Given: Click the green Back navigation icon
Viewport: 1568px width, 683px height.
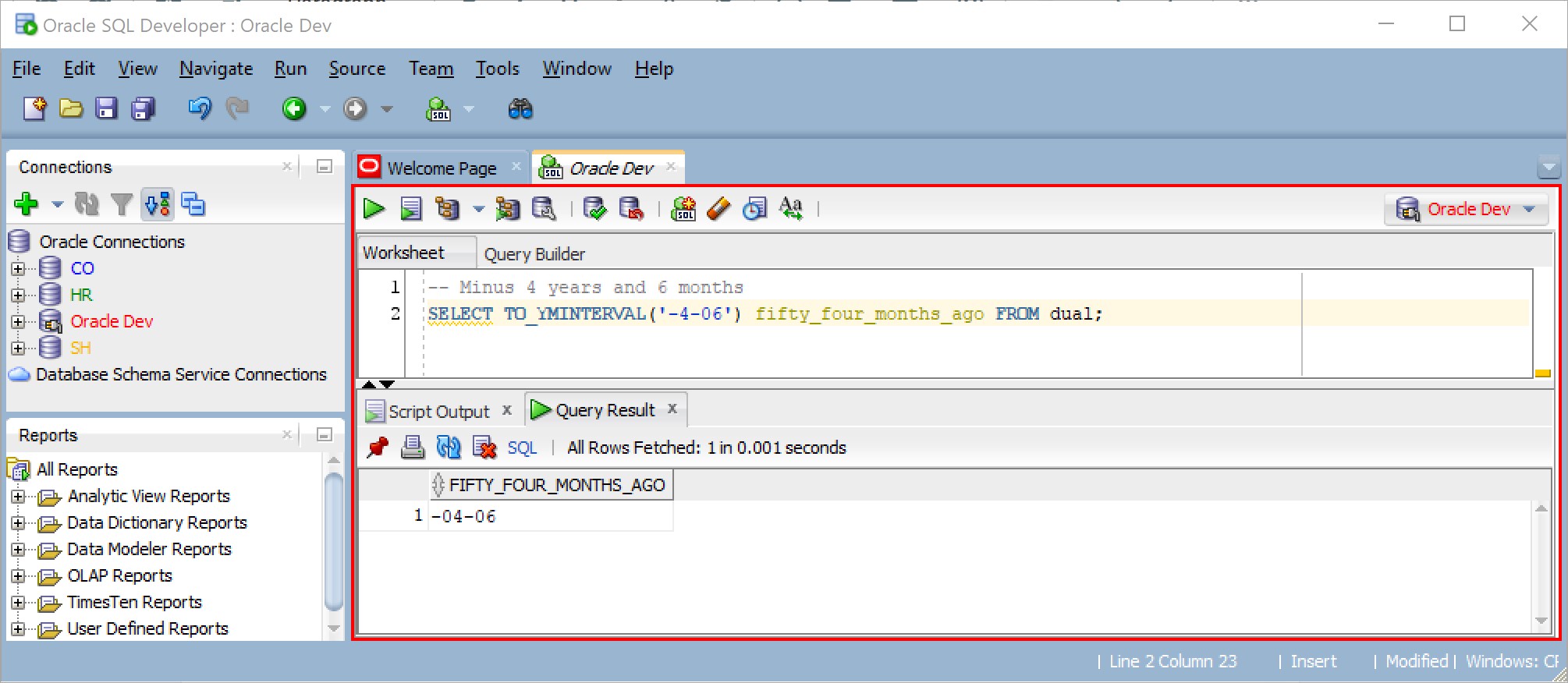Looking at the screenshot, I should pos(294,108).
